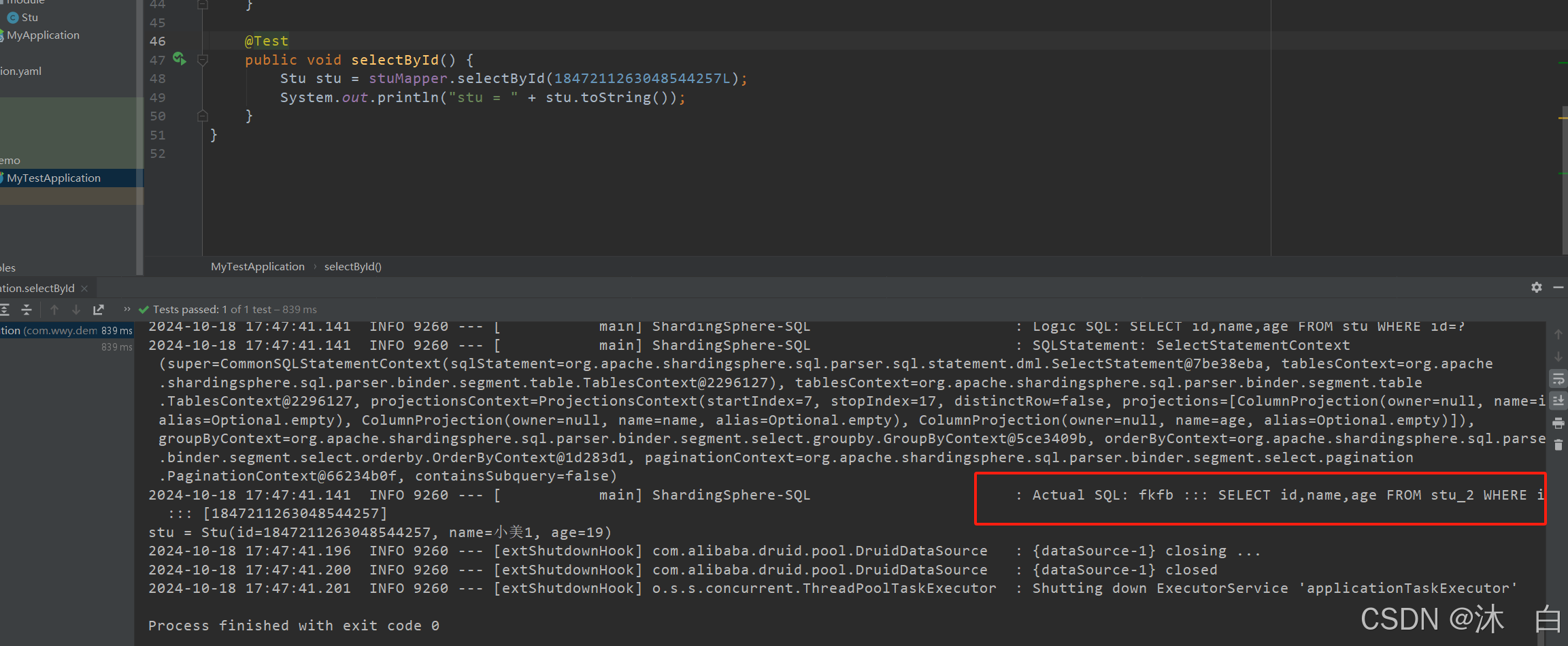This screenshot has height=646, width=1568.
Task: Export test results using the export icon
Action: [x=98, y=310]
